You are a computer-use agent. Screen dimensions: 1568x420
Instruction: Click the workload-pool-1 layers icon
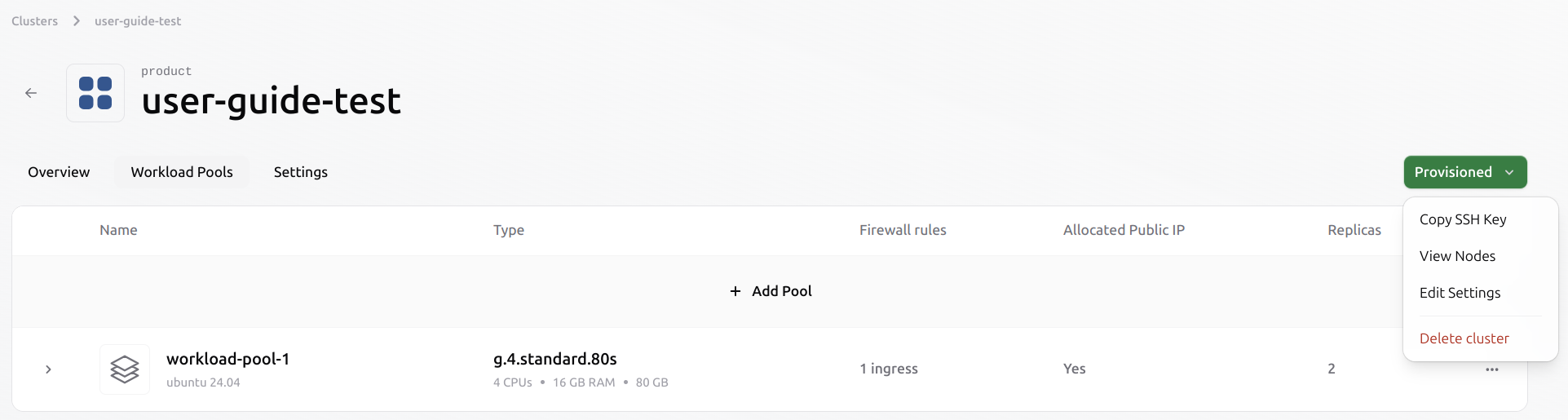(x=125, y=369)
